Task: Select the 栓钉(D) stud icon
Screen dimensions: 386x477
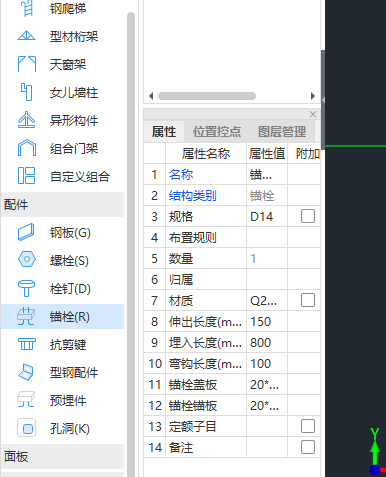Action: coord(27,288)
